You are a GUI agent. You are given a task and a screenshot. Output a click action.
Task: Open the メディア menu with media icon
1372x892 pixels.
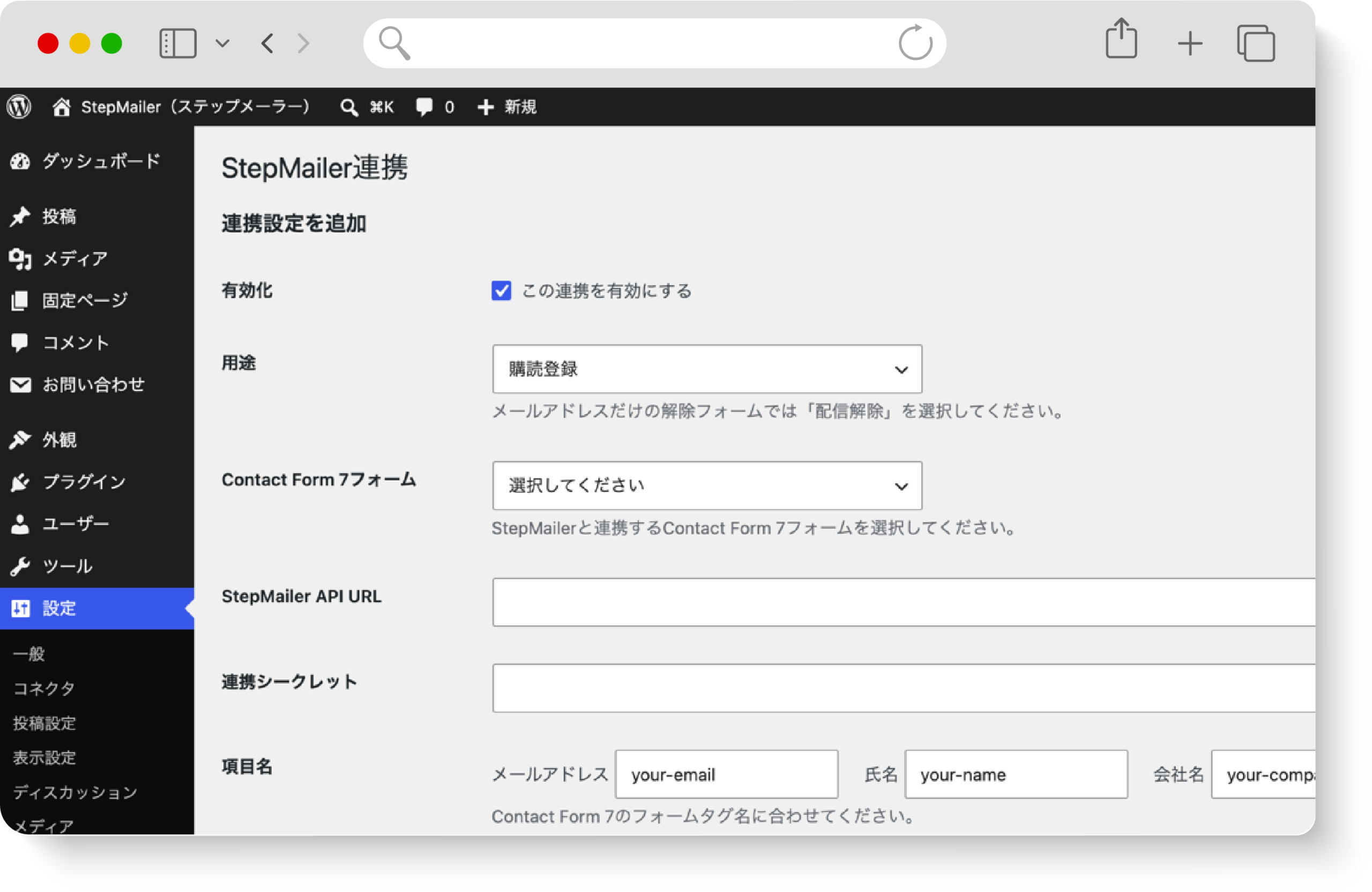97,259
